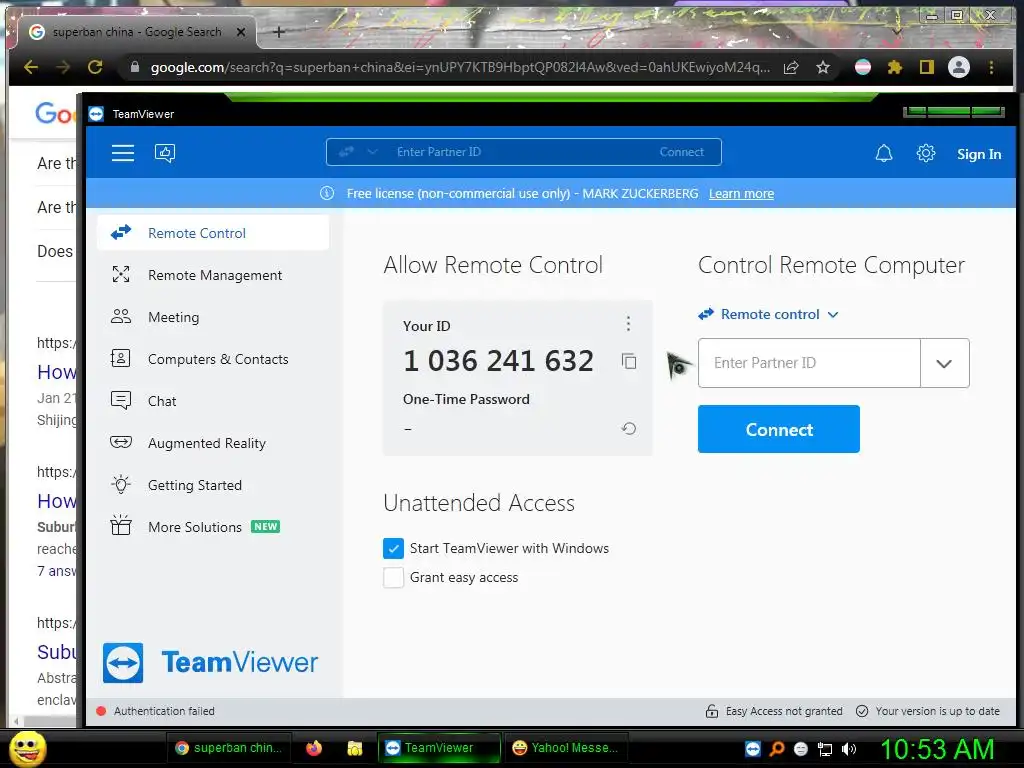1024x768 pixels.
Task: Click the main Enter Partner ID field
Action: coord(809,363)
